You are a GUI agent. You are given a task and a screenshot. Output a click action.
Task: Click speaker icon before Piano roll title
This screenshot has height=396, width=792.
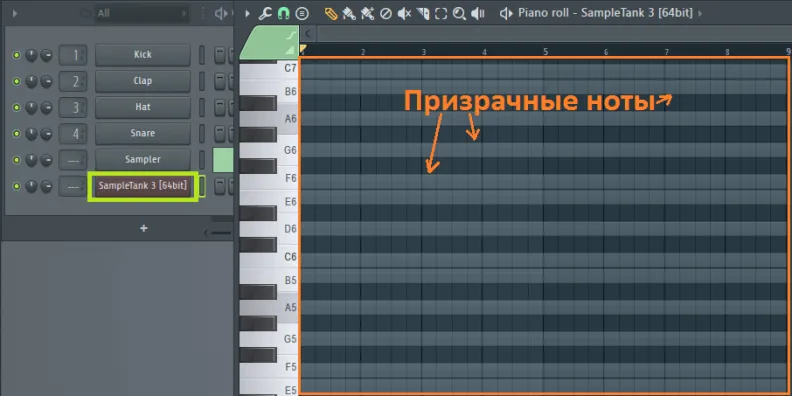tap(506, 14)
